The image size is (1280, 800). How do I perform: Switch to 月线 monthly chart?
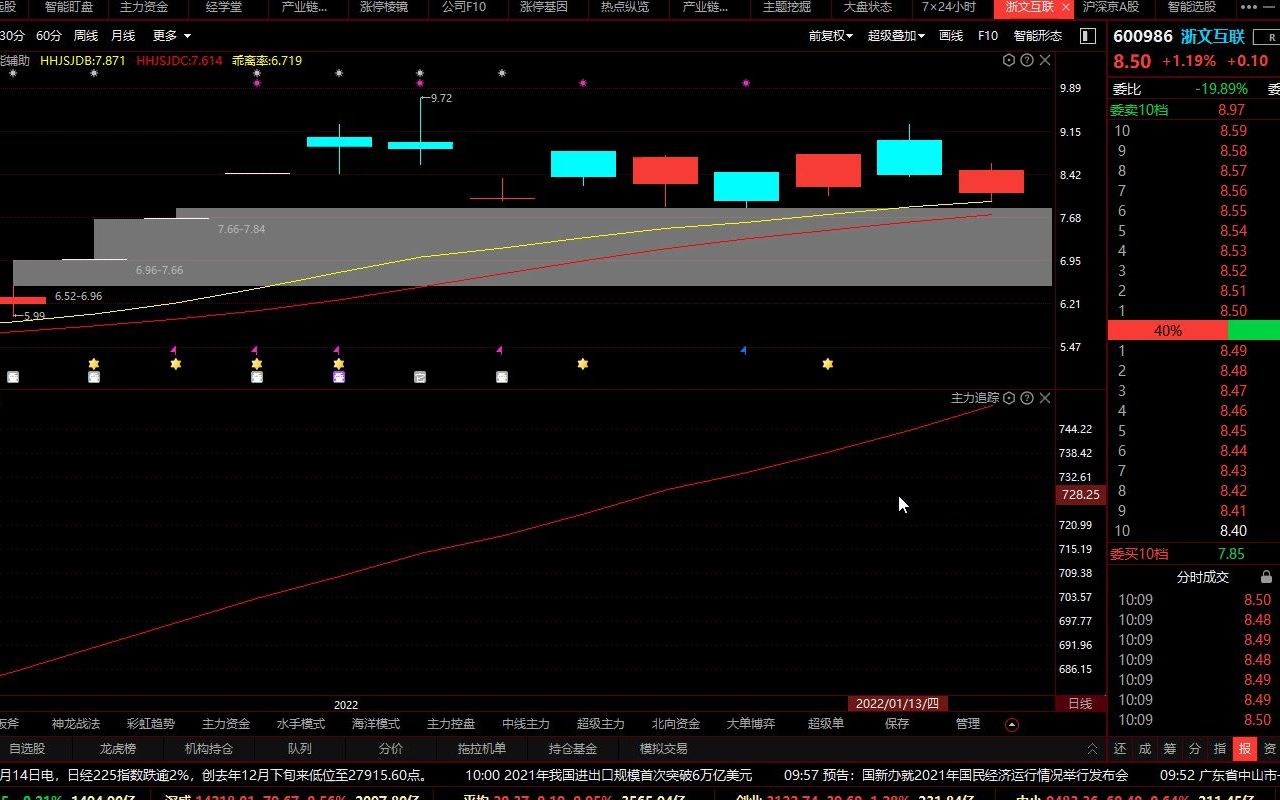pyautogui.click(x=123, y=36)
